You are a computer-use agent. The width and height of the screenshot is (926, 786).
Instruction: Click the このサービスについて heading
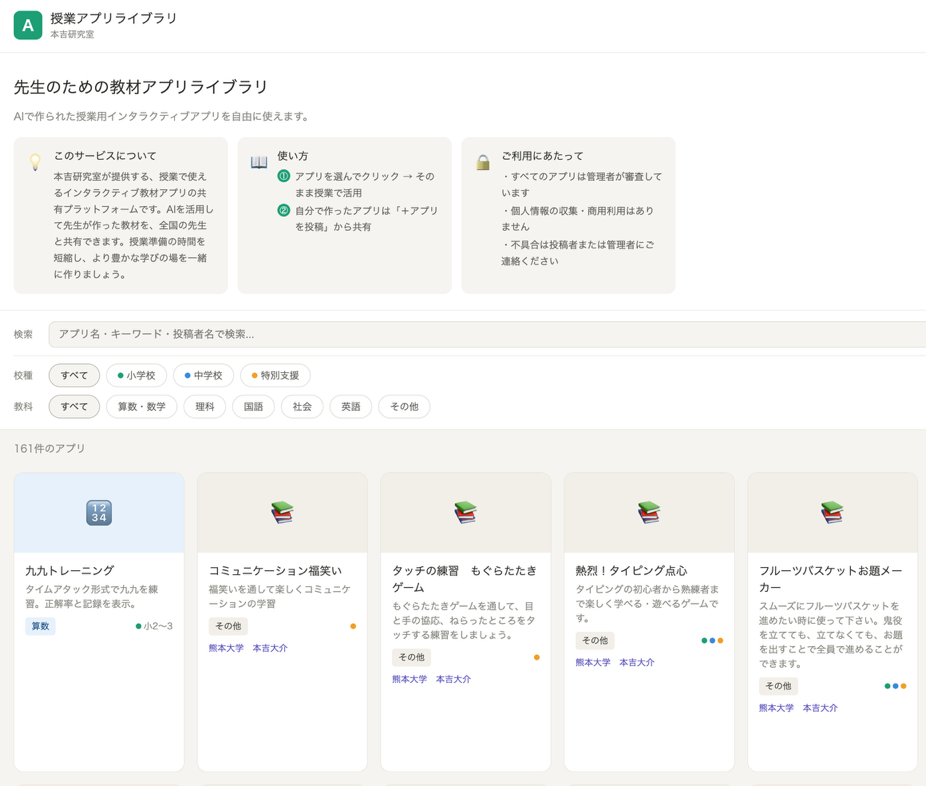pyautogui.click(x=105, y=156)
